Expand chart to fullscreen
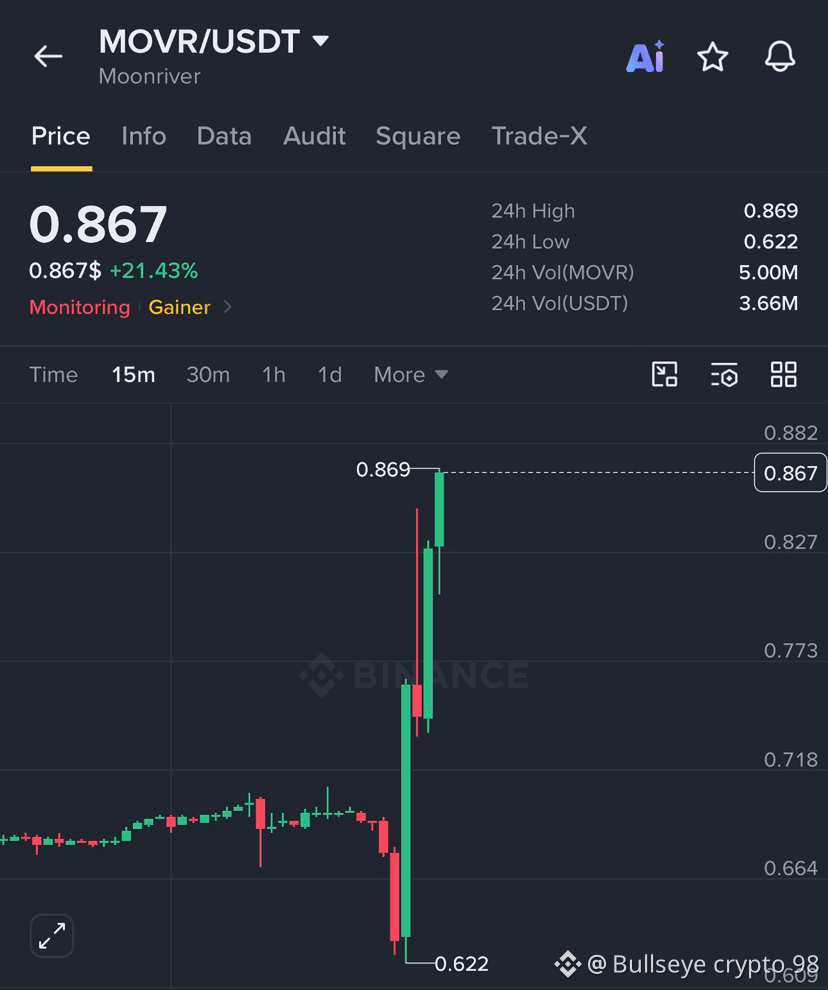This screenshot has width=828, height=990. (x=52, y=936)
